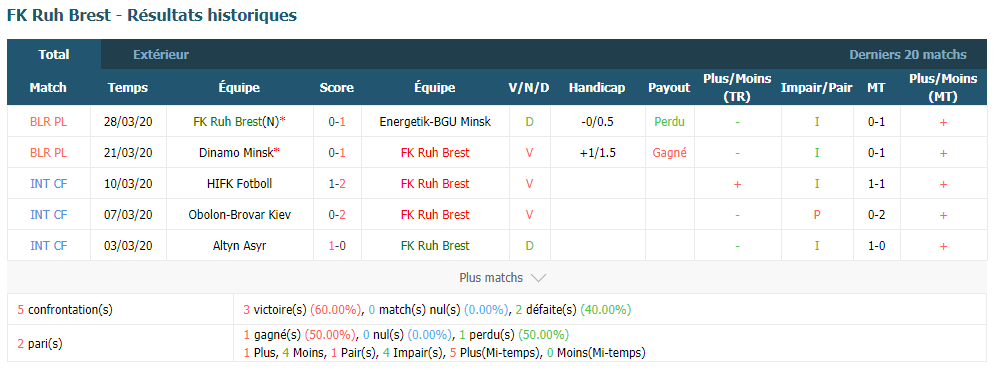Click the 28/03/20 match score 0-1

(337, 121)
